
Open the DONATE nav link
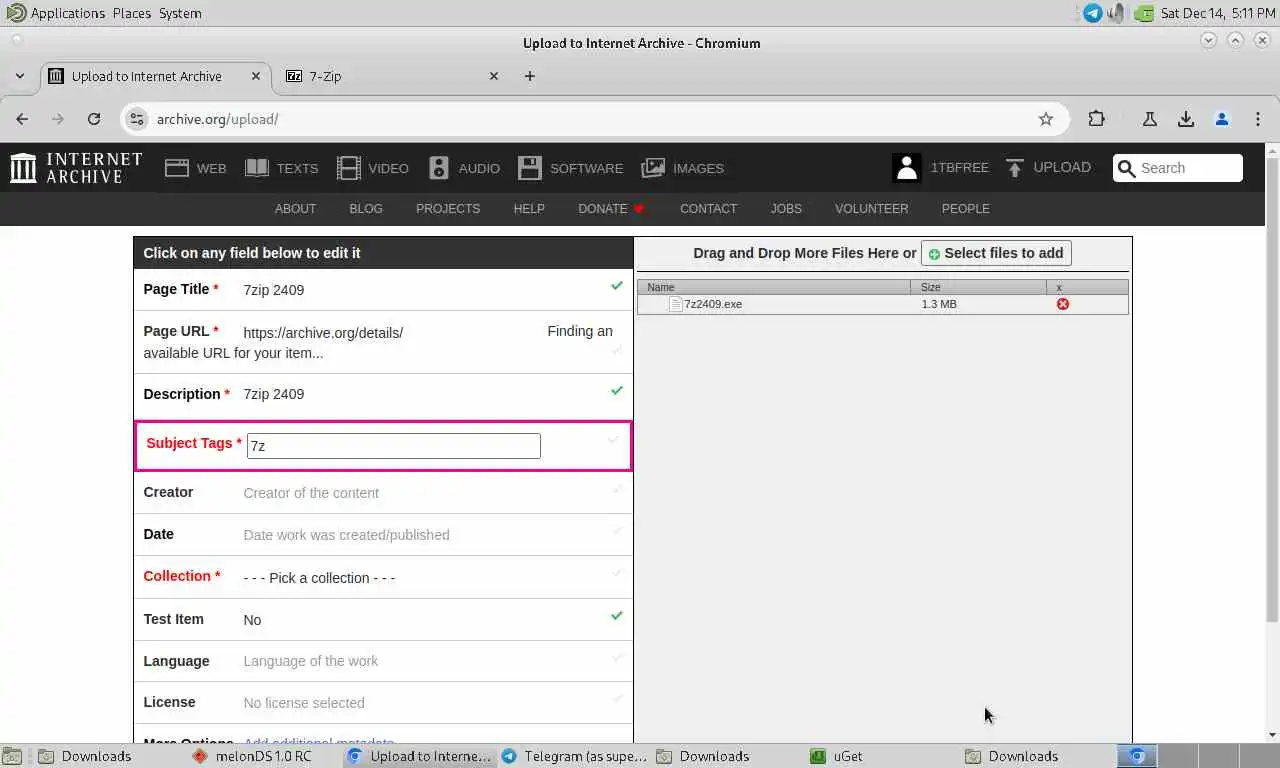point(611,209)
